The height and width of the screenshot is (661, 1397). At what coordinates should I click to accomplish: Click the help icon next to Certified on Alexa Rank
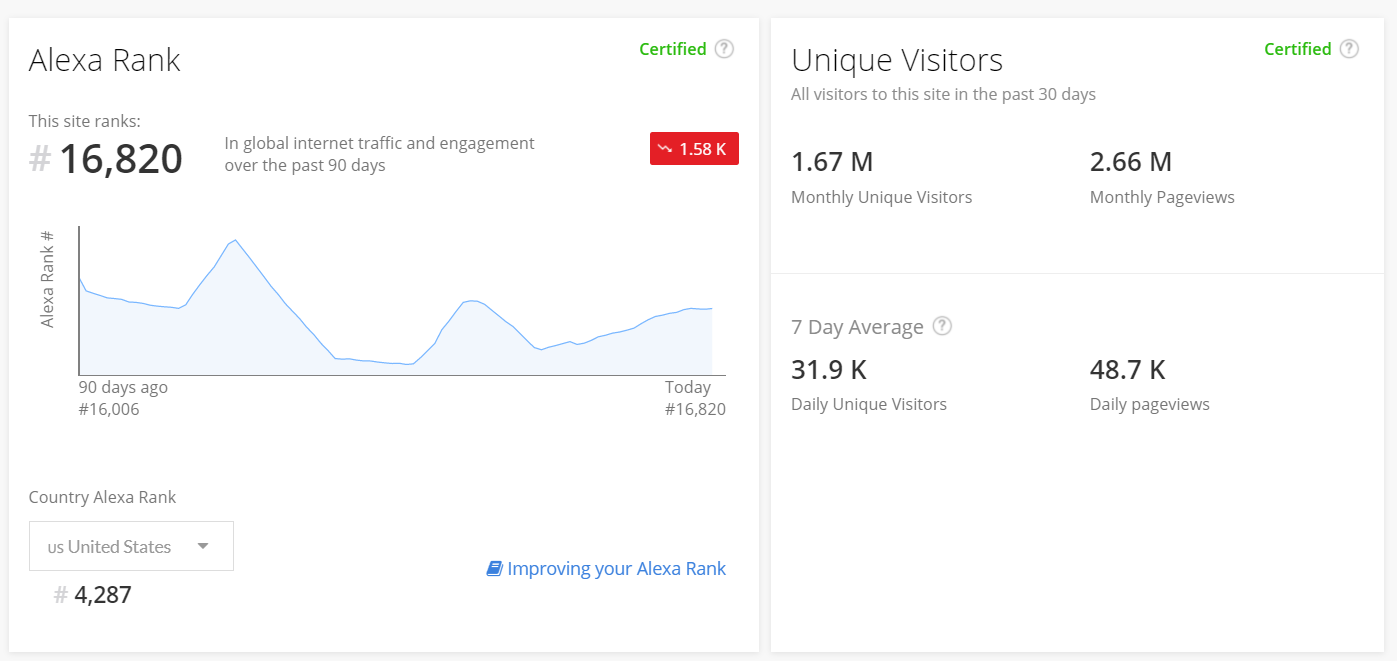pyautogui.click(x=724, y=48)
